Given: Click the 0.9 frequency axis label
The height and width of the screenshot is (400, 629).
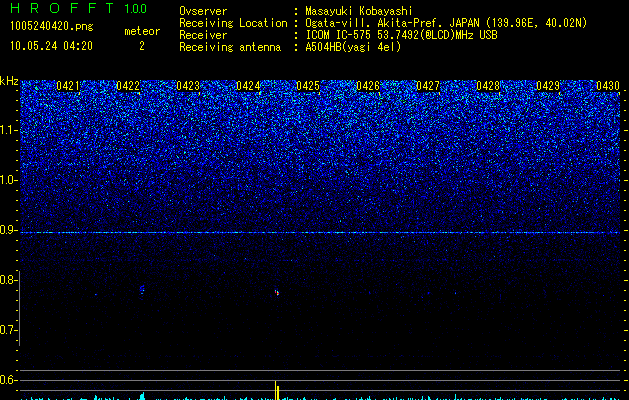Looking at the screenshot, I should 8,230.
